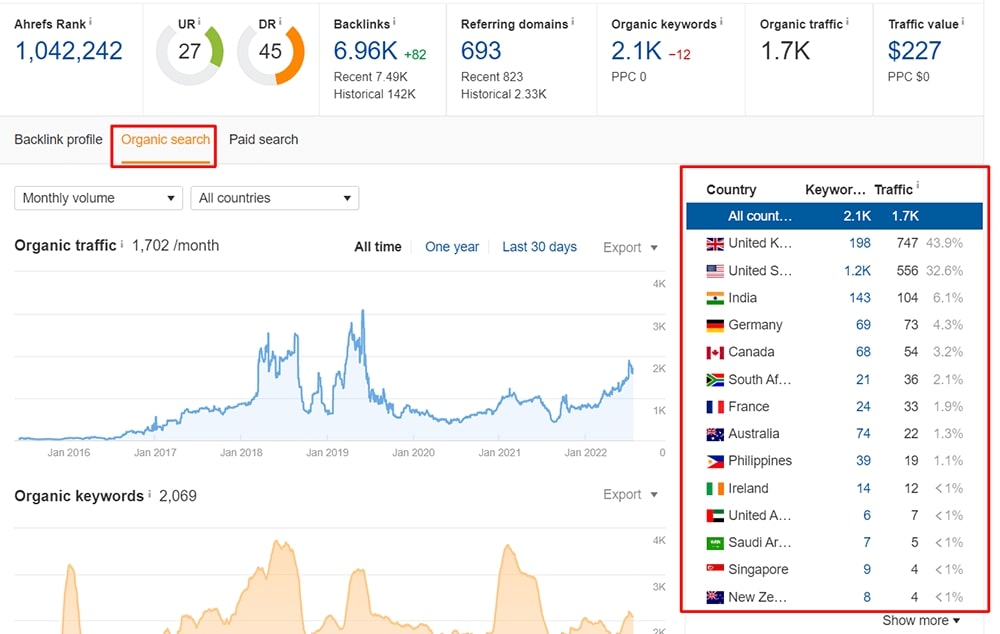Click the 2022 peak on Organic traffic chart

click(x=630, y=362)
